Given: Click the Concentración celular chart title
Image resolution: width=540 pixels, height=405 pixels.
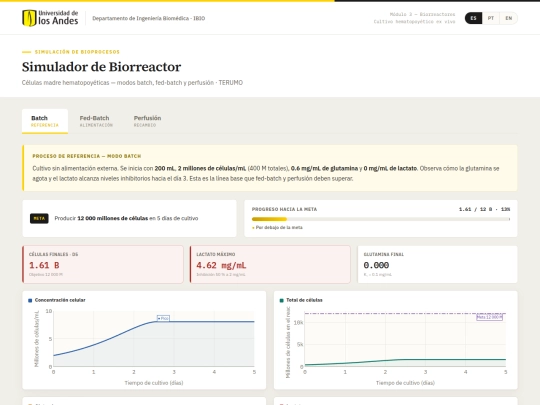Looking at the screenshot, I should [60, 300].
